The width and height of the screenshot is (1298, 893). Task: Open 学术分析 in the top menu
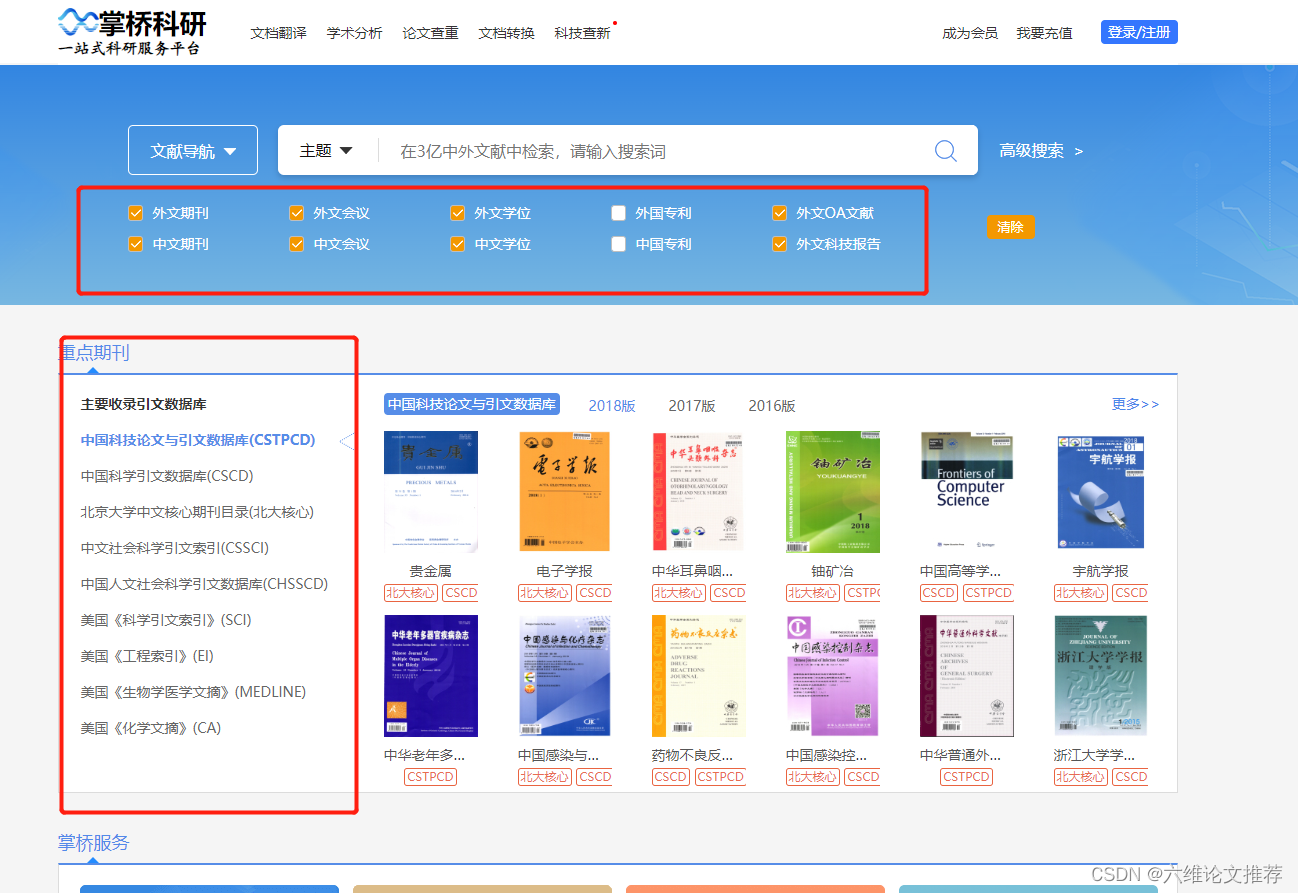(x=354, y=33)
